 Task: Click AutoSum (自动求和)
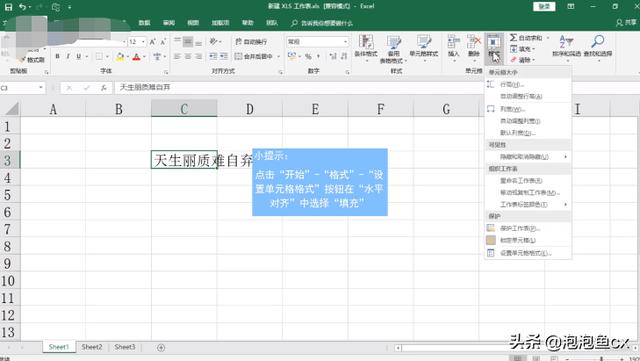[526, 38]
